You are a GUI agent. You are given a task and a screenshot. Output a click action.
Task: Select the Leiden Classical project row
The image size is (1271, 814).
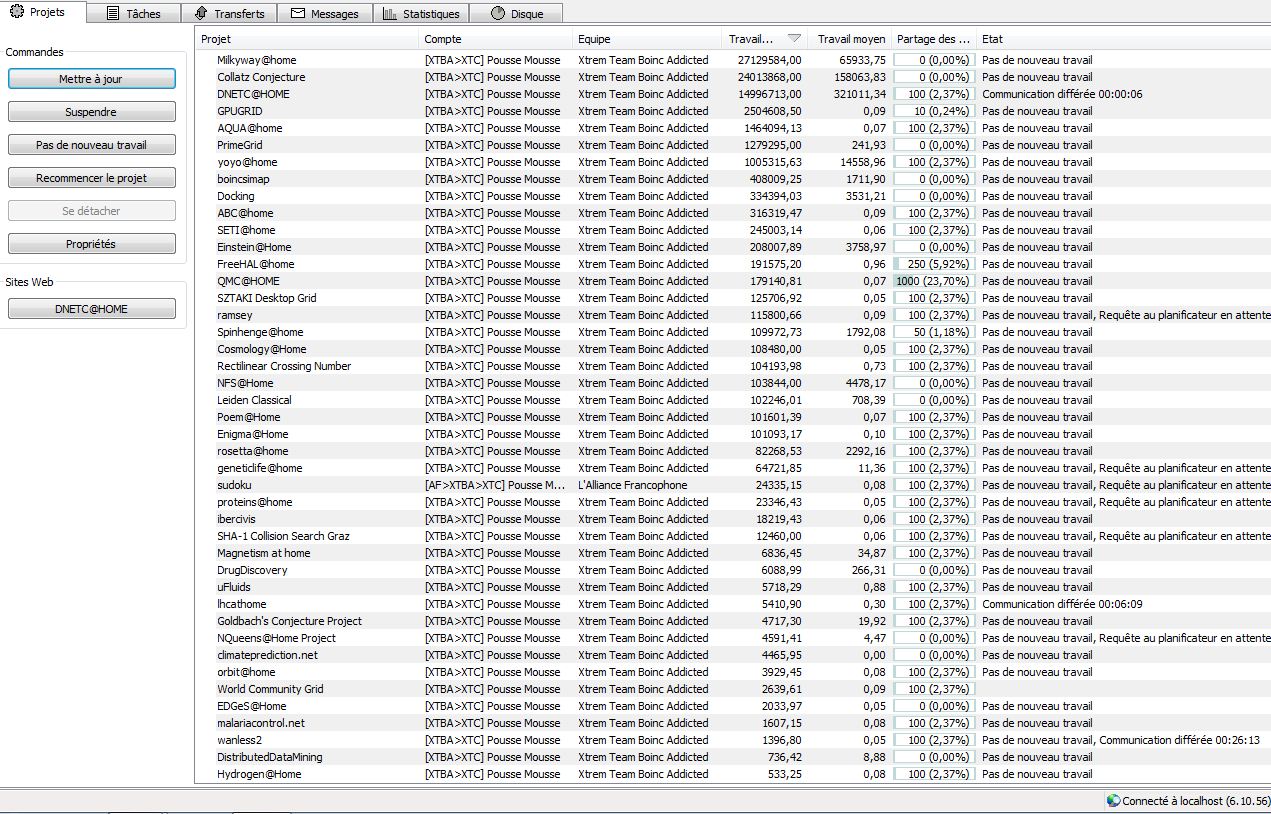733,400
